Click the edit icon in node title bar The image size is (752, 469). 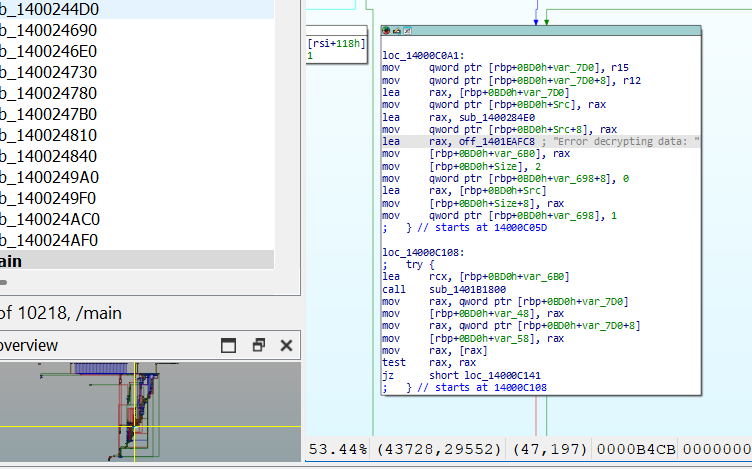pos(407,32)
